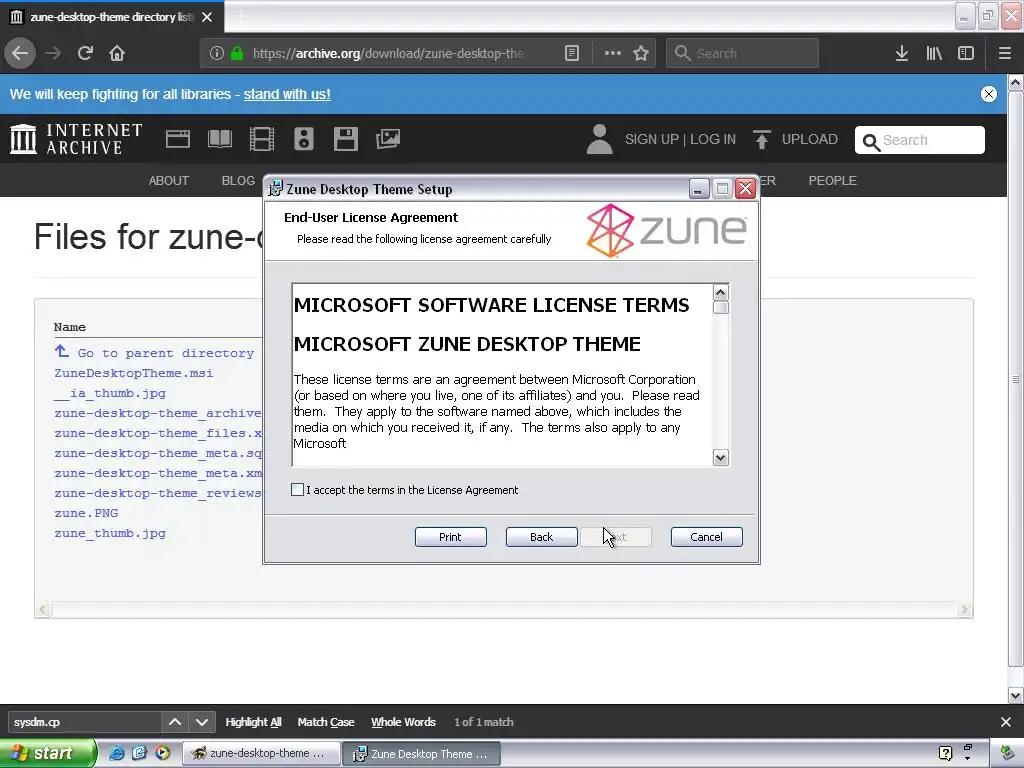Image resolution: width=1024 pixels, height=768 pixels.
Task: Click the Back button in setup dialog
Action: [541, 537]
